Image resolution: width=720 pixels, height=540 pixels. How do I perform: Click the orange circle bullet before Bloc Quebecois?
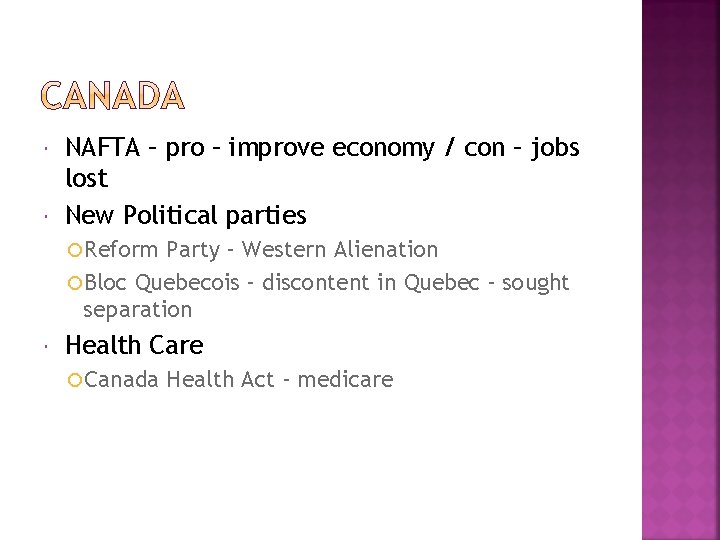75,284
